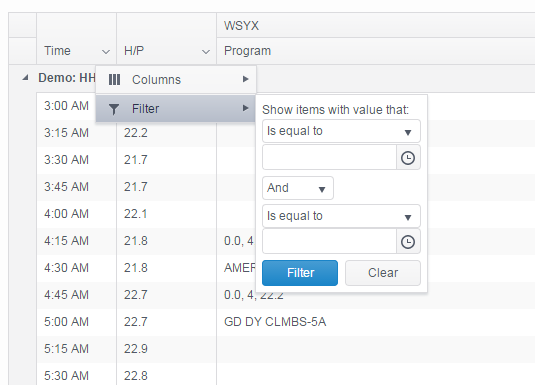Open the second 'Is equal to' operator dropdown
This screenshot has height=385, width=535.
(341, 216)
